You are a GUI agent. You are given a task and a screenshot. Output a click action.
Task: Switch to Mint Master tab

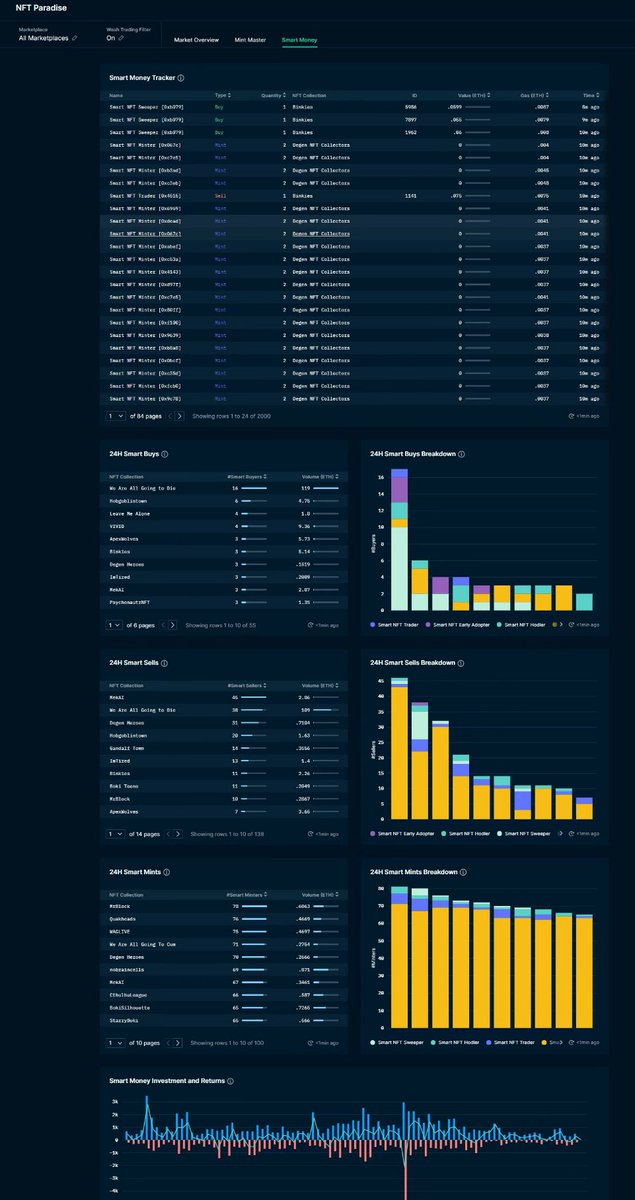pyautogui.click(x=250, y=40)
